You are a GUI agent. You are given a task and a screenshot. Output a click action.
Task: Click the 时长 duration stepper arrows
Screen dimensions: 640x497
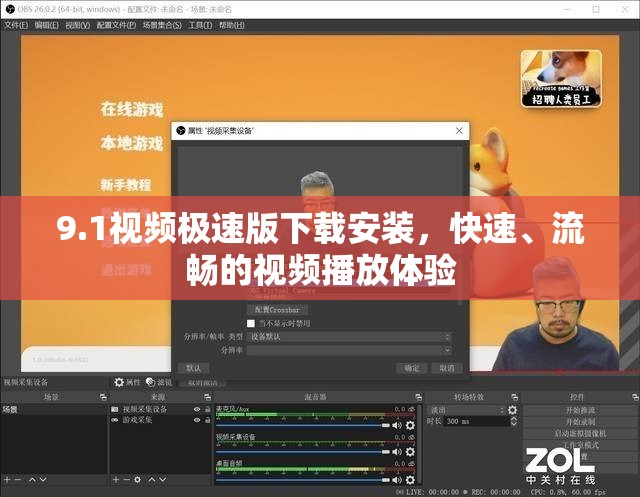coord(514,421)
